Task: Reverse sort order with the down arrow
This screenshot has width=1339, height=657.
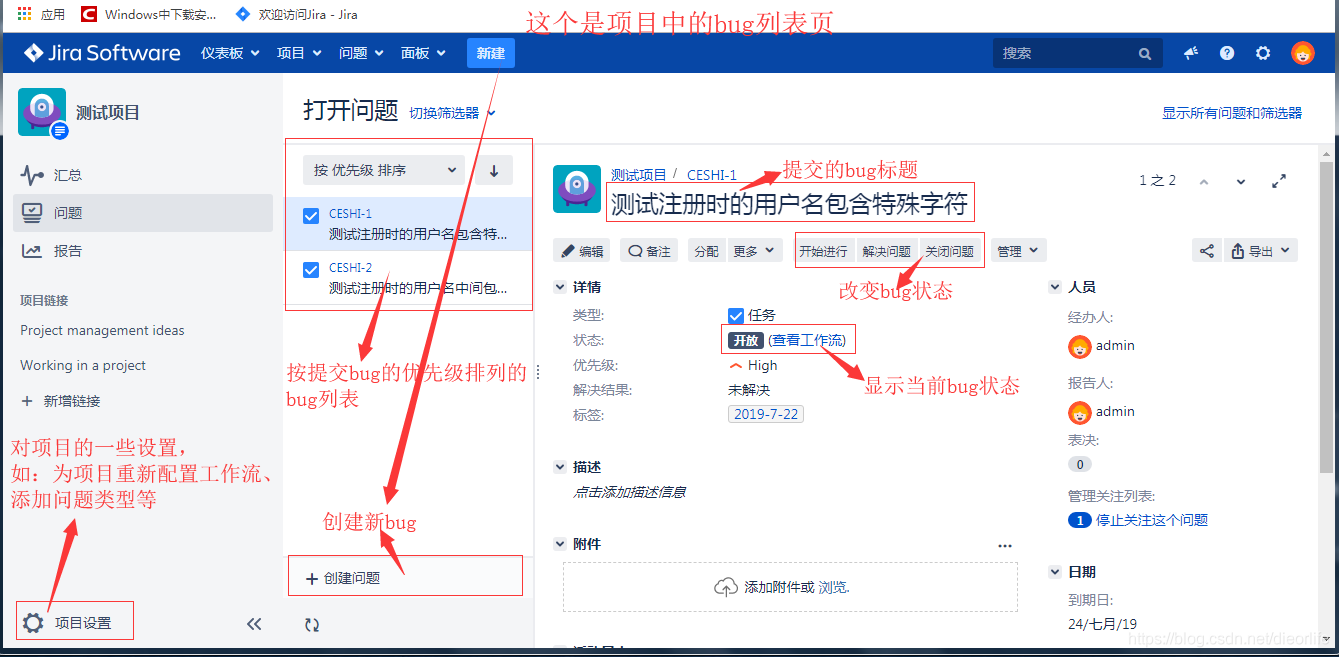Action: 494,170
